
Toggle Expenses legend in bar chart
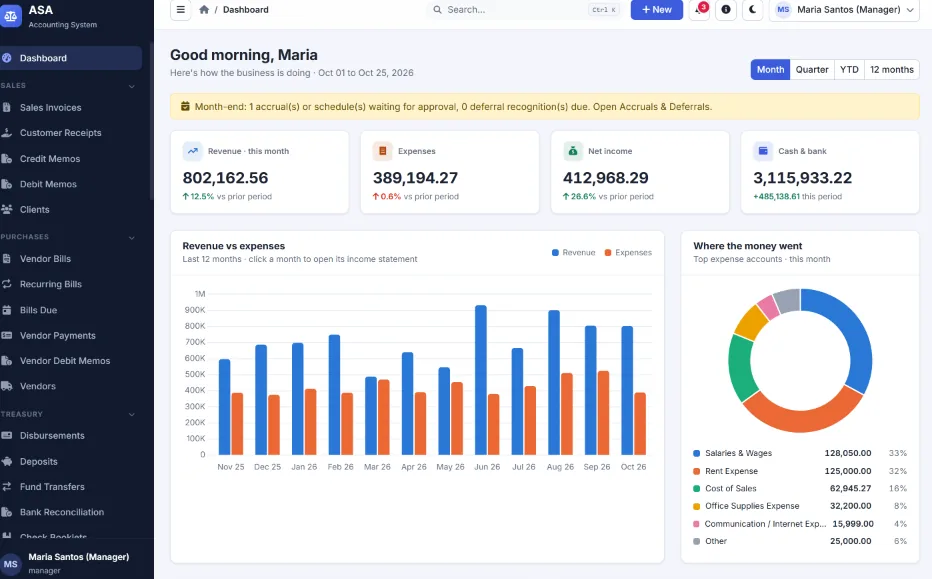pos(628,253)
